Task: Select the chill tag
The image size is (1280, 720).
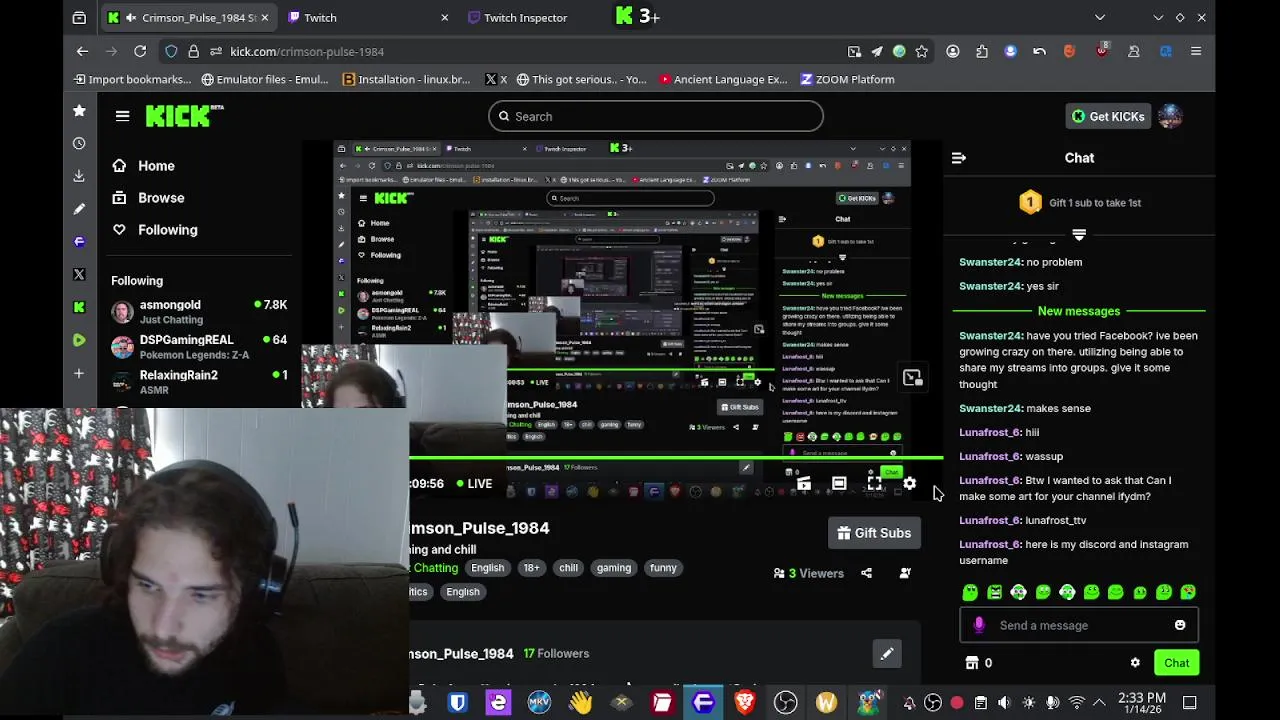Action: pyautogui.click(x=568, y=568)
